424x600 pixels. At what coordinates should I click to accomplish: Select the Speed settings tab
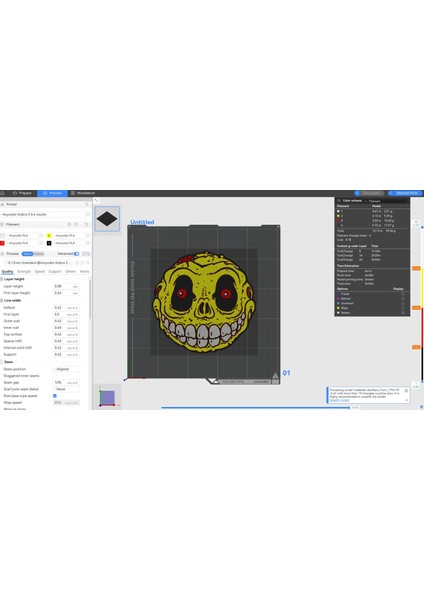40,271
